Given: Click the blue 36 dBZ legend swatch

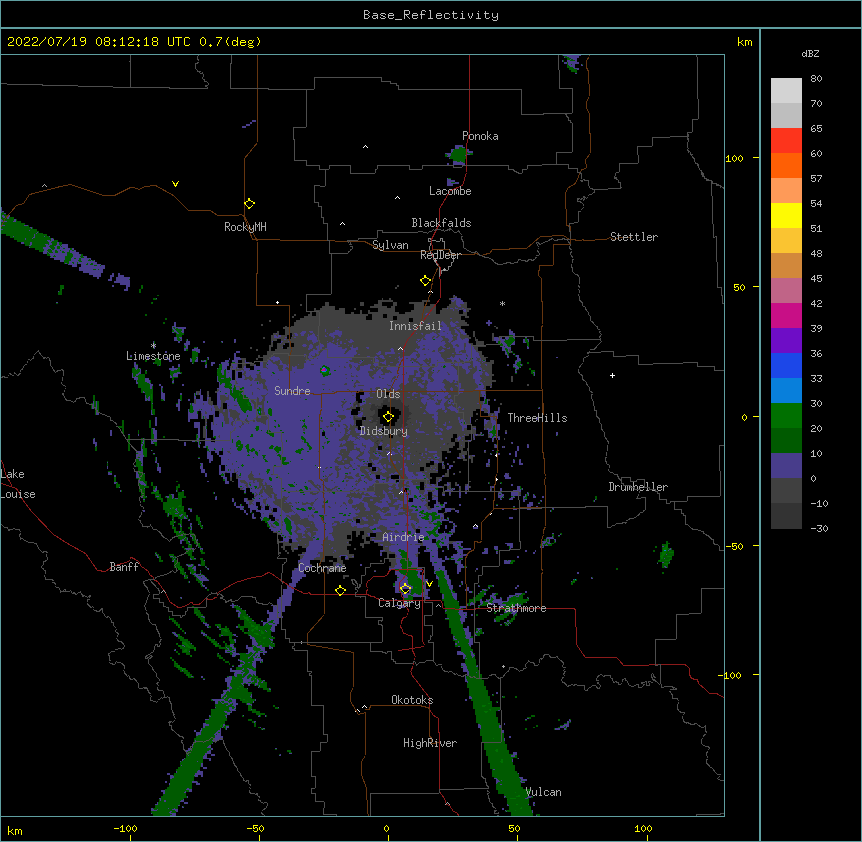Looking at the screenshot, I should pos(786,365).
